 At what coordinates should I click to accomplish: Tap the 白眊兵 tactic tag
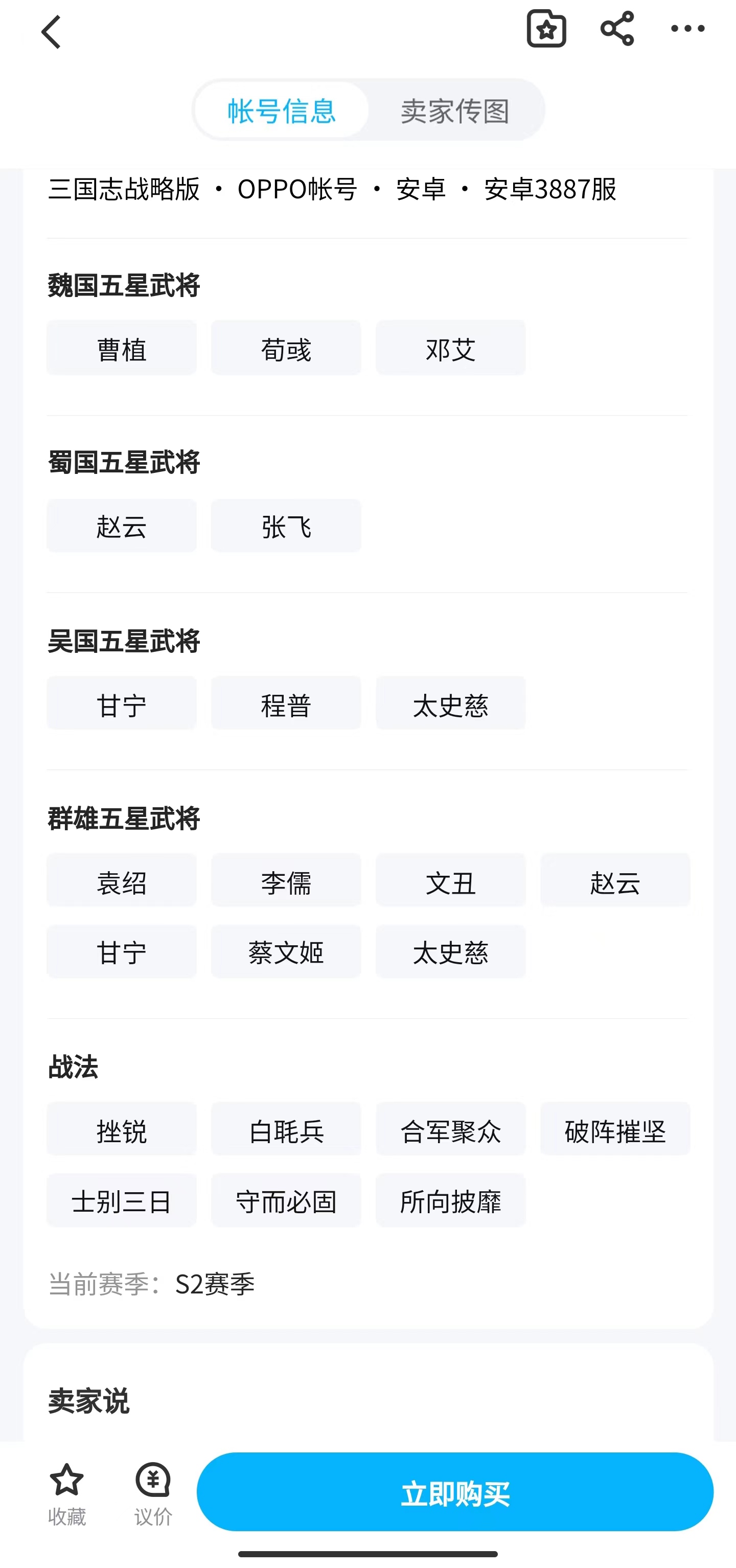click(286, 1130)
